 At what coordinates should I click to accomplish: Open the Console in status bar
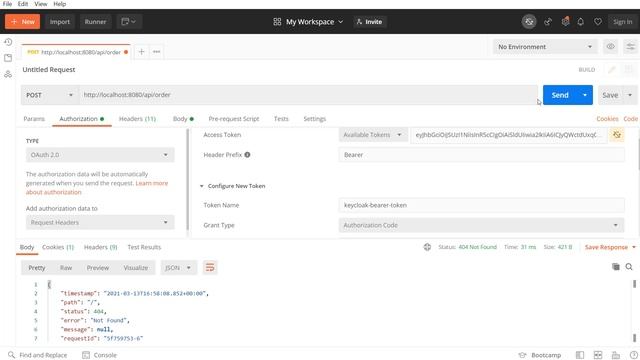(x=99, y=355)
